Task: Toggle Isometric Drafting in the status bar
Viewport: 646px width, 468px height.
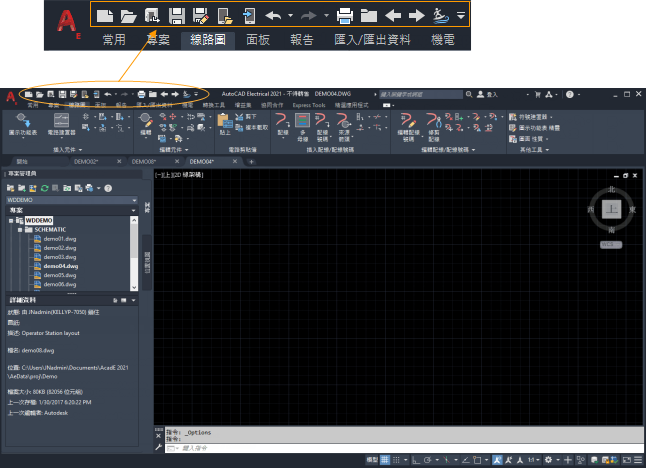Action: 447,460
